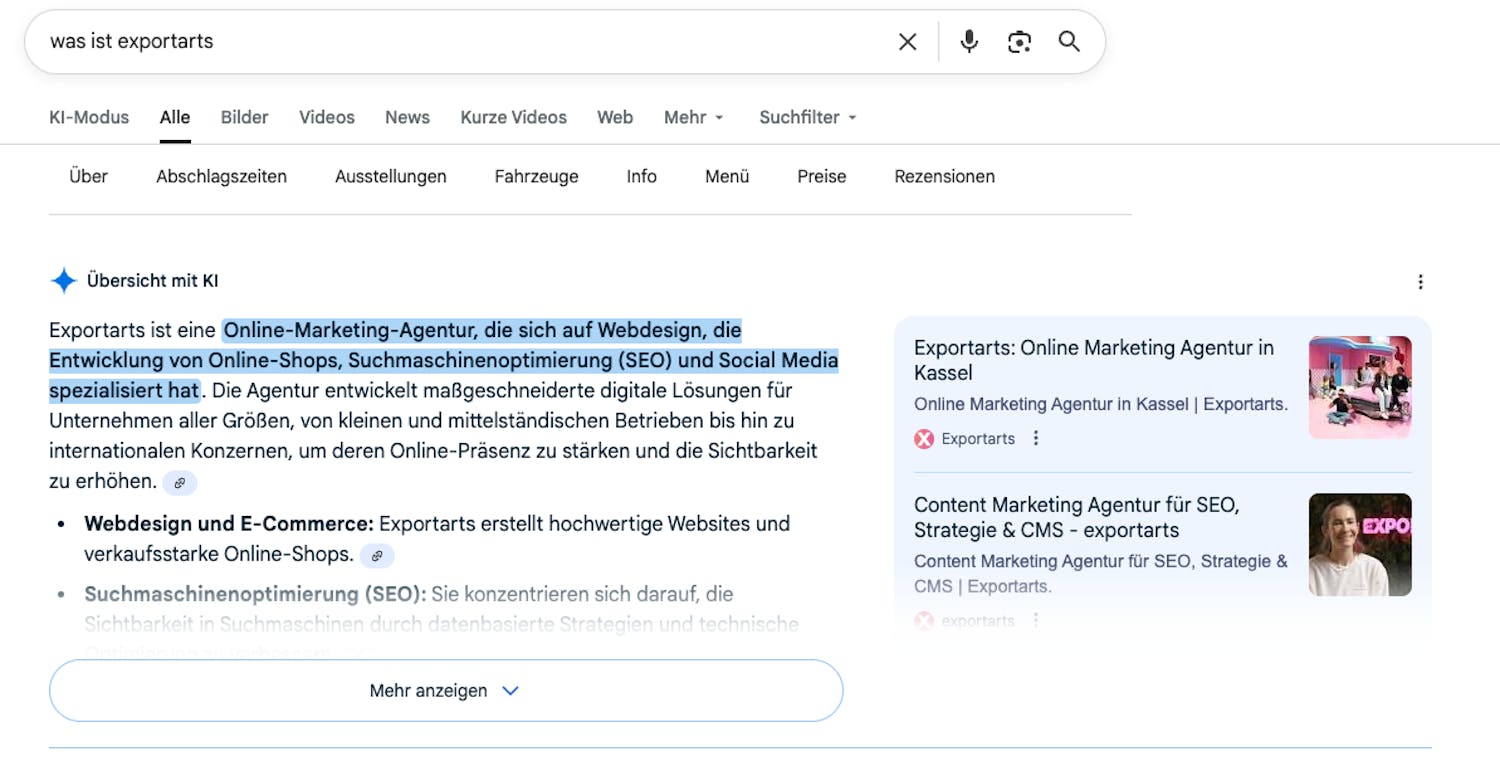Activate voice search with the microphone icon
This screenshot has width=1500, height=771.
coord(967,41)
